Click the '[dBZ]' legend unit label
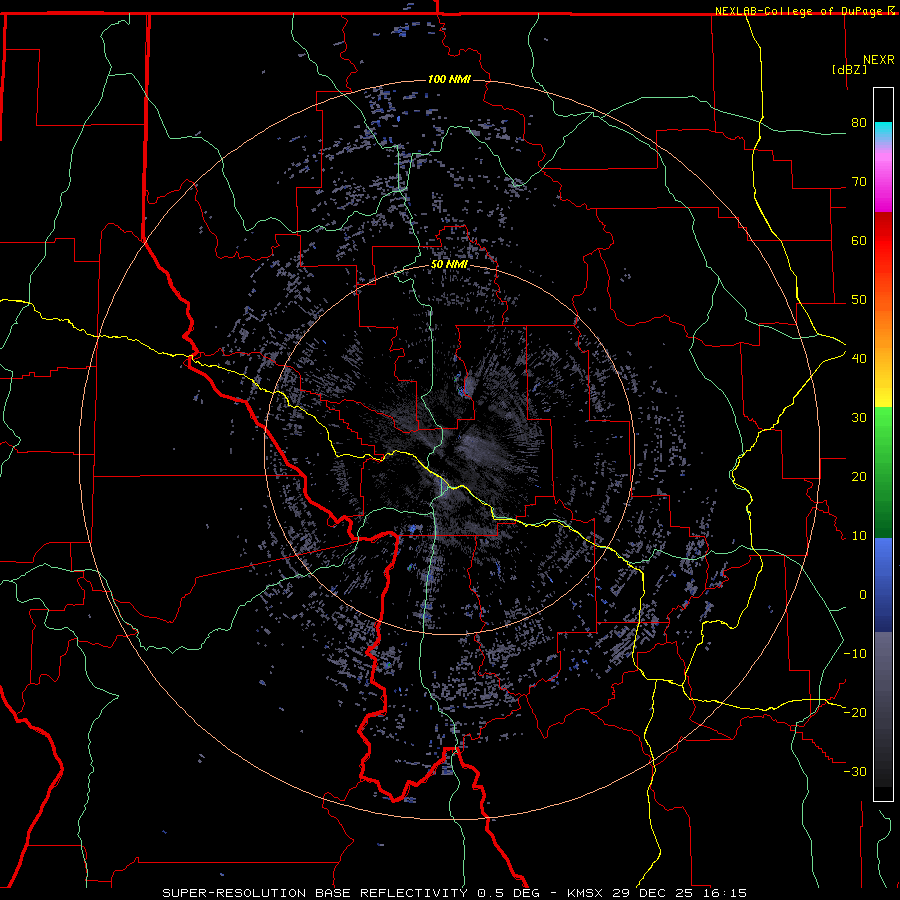The image size is (900, 900). coord(849,69)
